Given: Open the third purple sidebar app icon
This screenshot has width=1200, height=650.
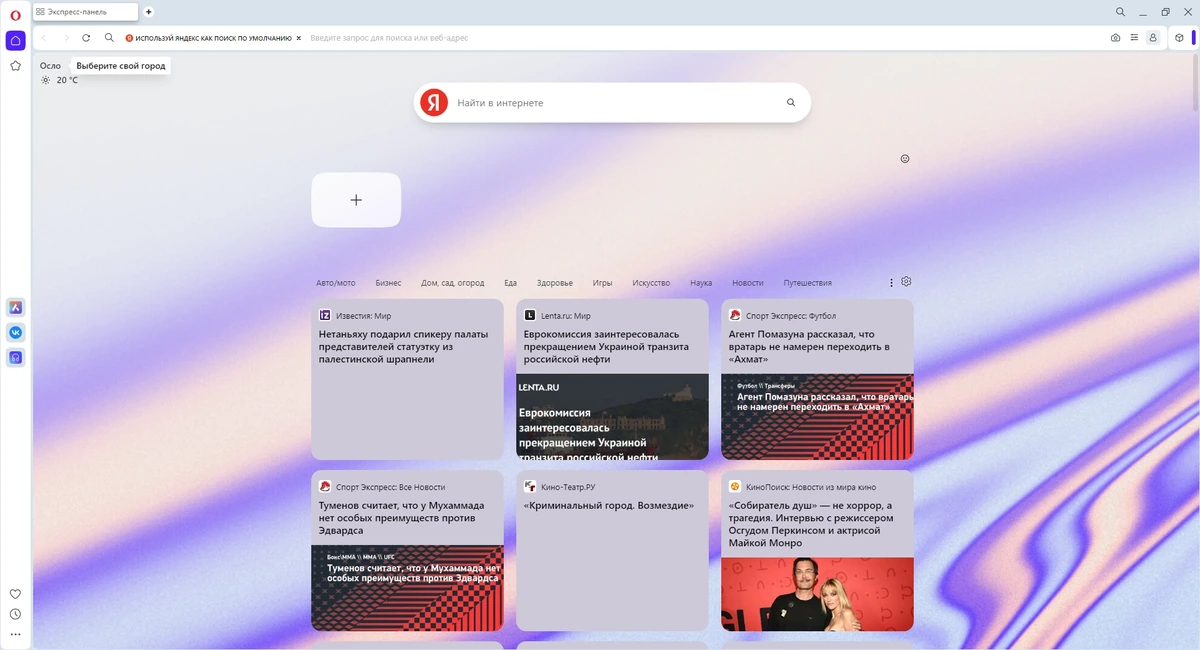Looking at the screenshot, I should pyautogui.click(x=16, y=357).
